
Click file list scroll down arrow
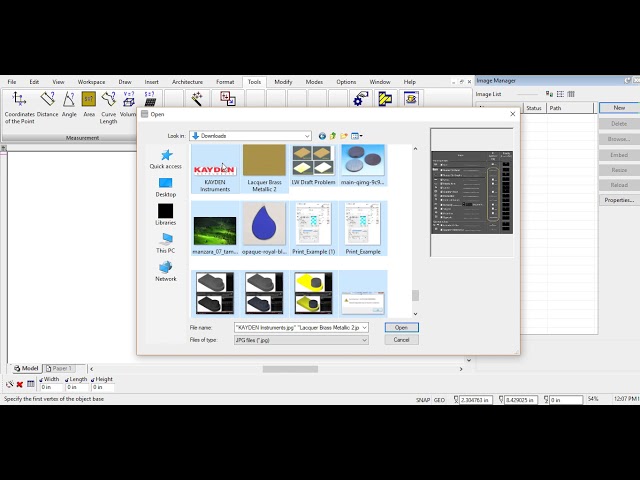[415, 314]
